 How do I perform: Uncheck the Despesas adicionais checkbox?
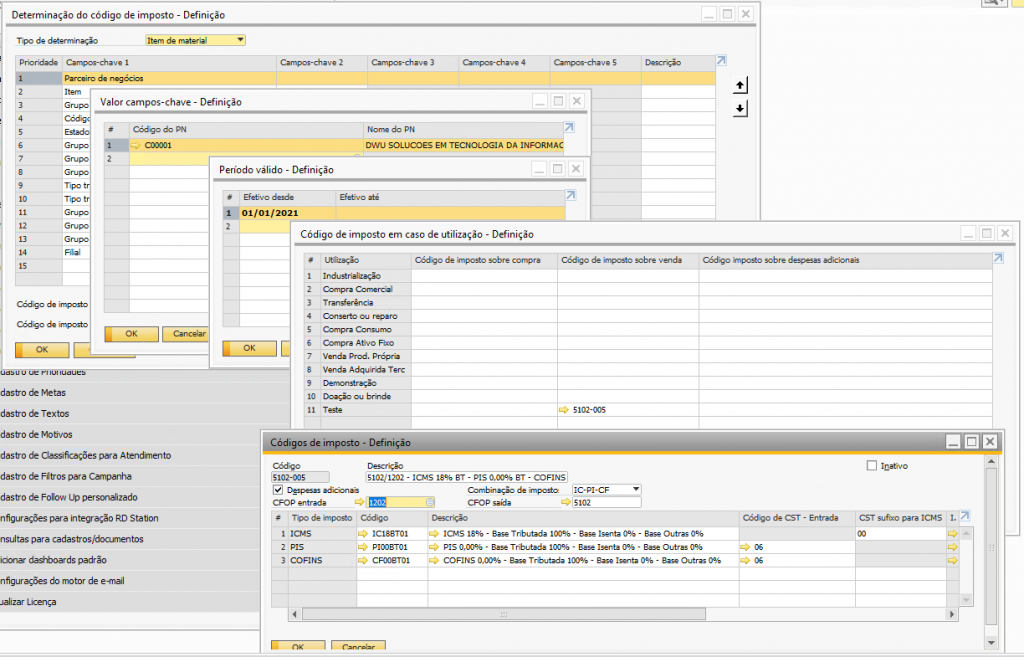pyautogui.click(x=278, y=490)
